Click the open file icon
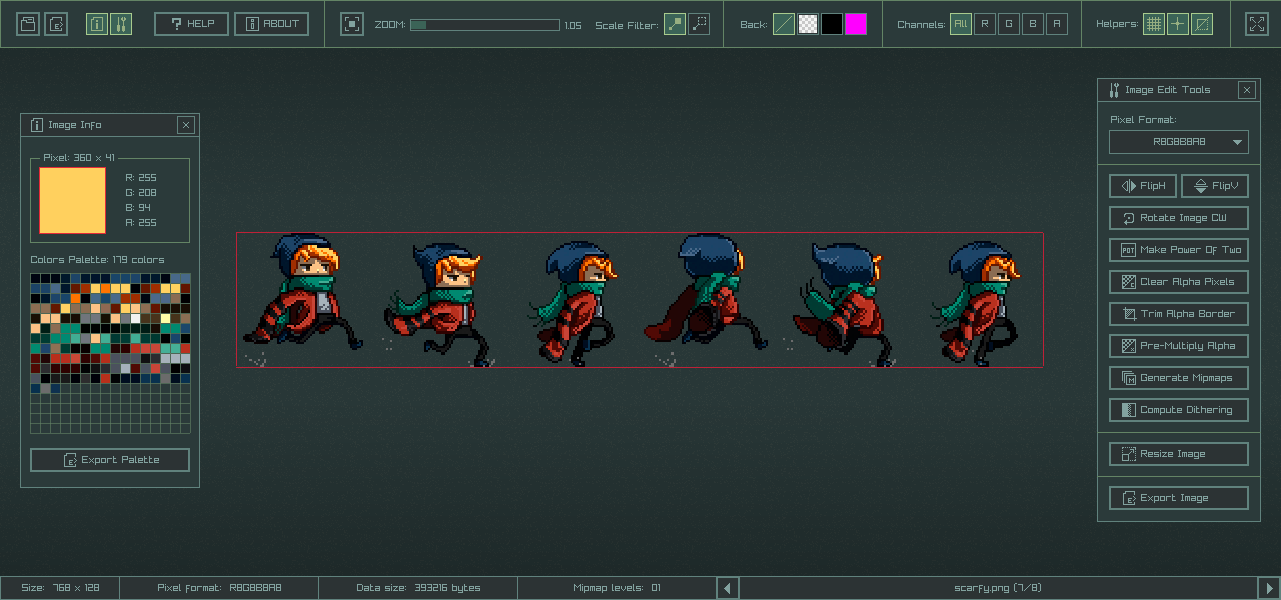The width and height of the screenshot is (1281, 600). coord(28,24)
